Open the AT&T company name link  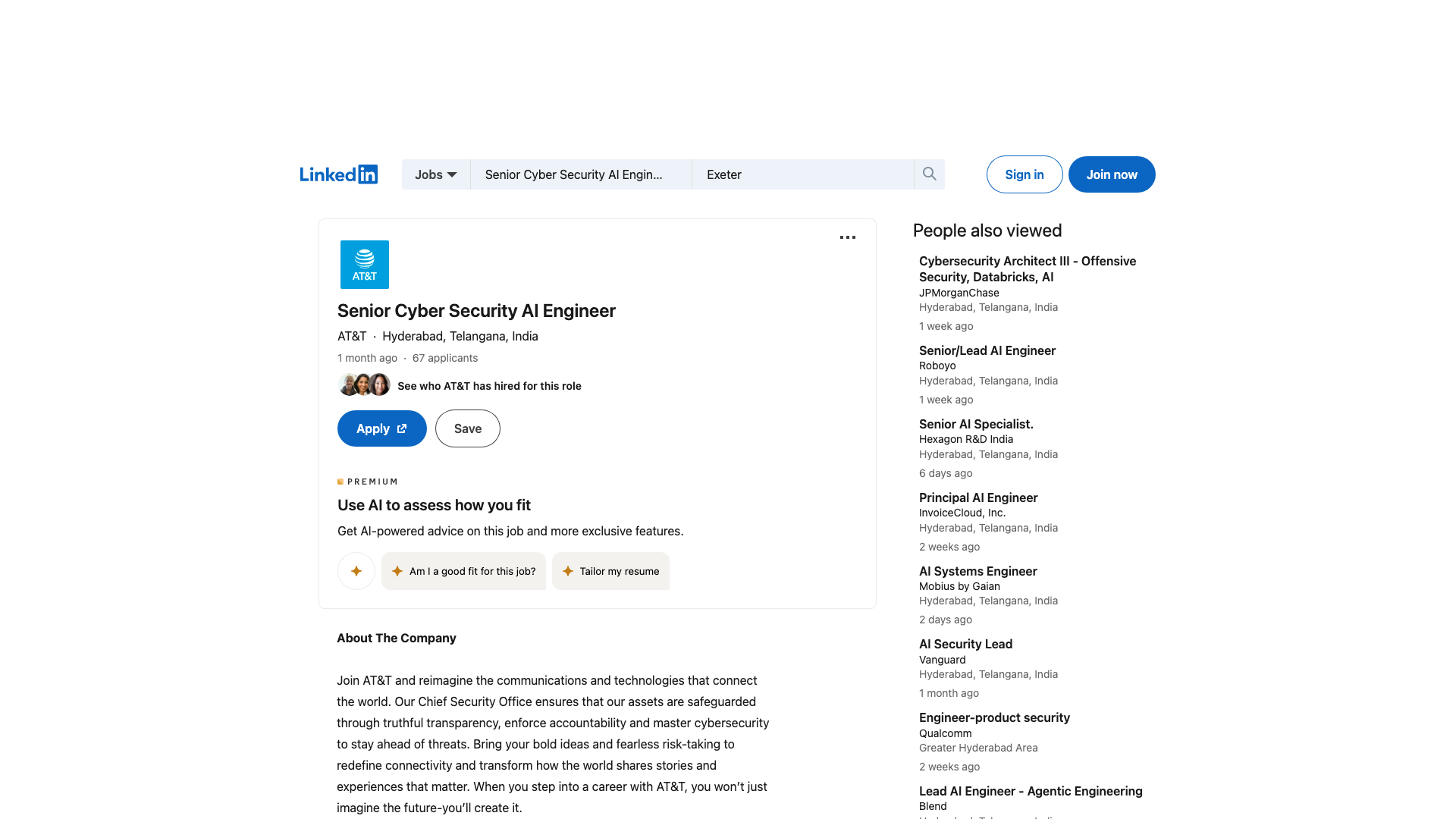[352, 336]
